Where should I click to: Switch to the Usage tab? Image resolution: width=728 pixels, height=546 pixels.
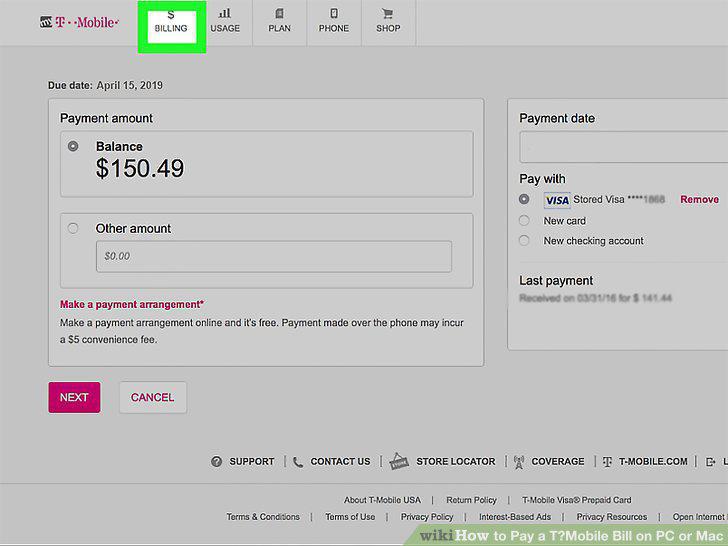(225, 22)
